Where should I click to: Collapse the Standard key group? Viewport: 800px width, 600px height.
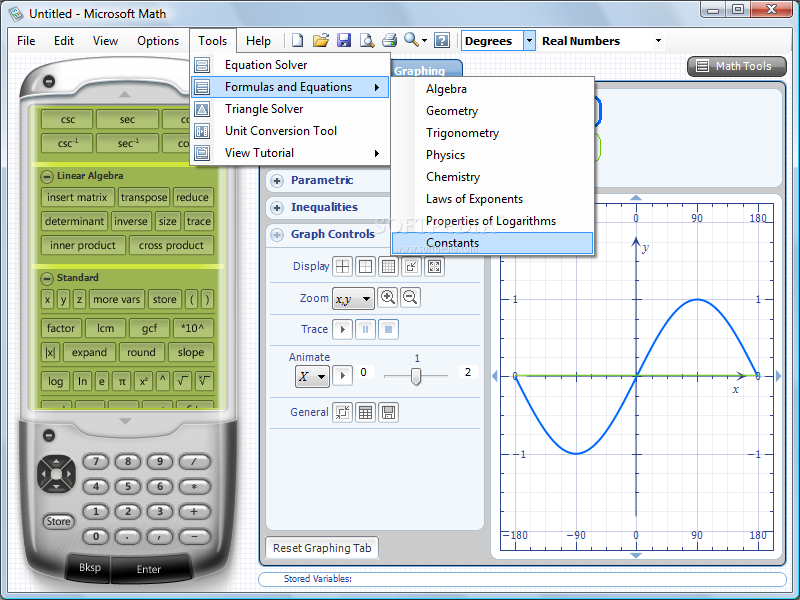point(47,279)
